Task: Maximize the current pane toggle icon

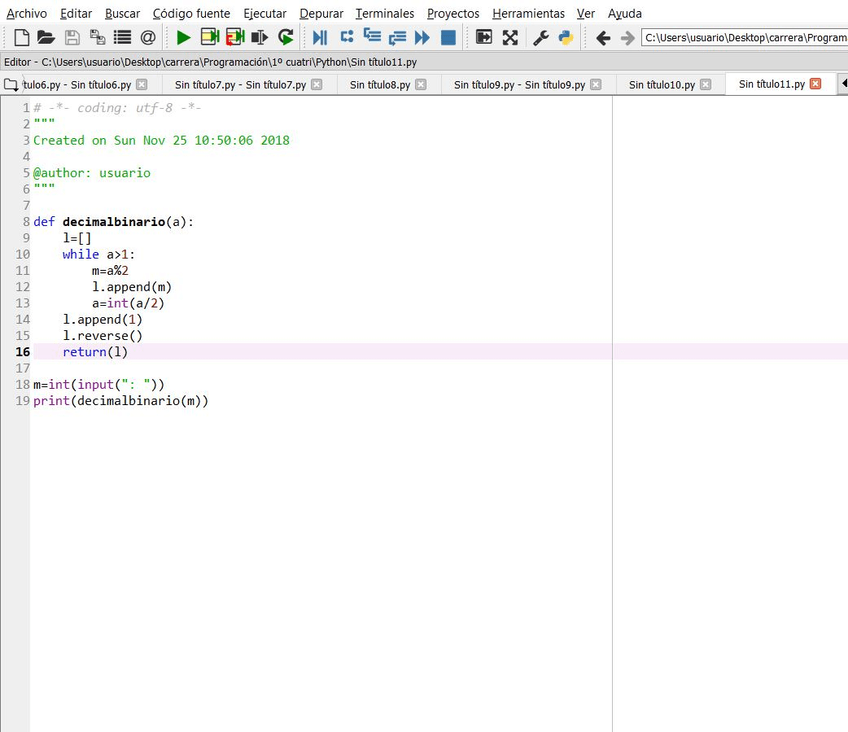Action: pyautogui.click(x=484, y=38)
